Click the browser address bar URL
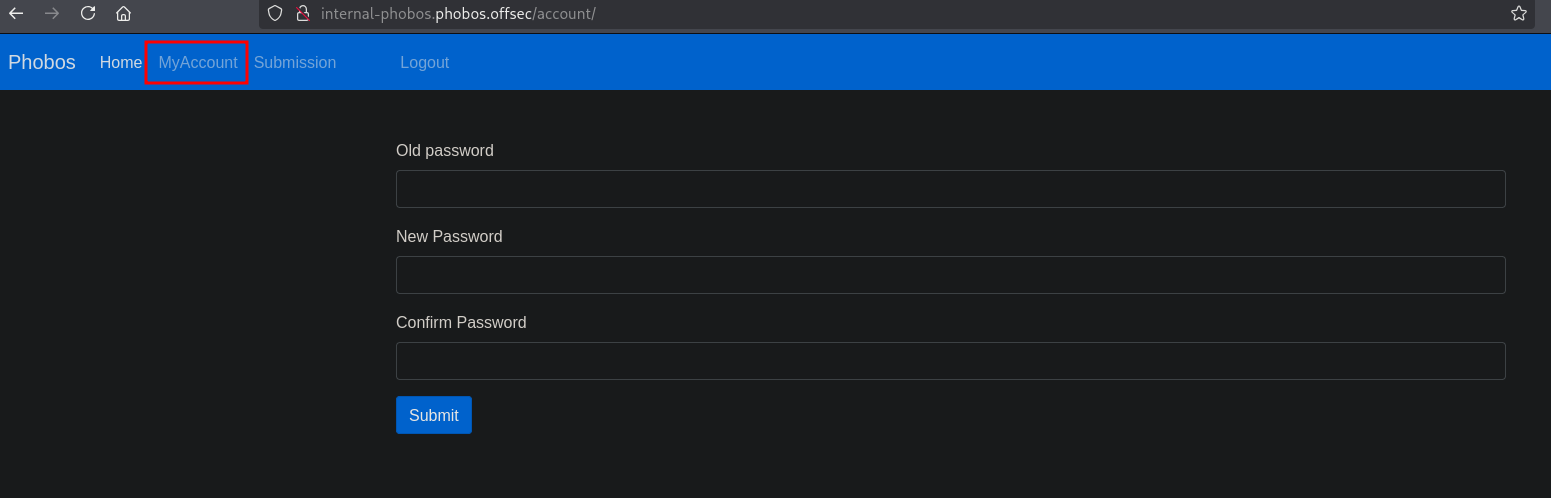Viewport: 1551px width, 498px height. pyautogui.click(x=458, y=14)
